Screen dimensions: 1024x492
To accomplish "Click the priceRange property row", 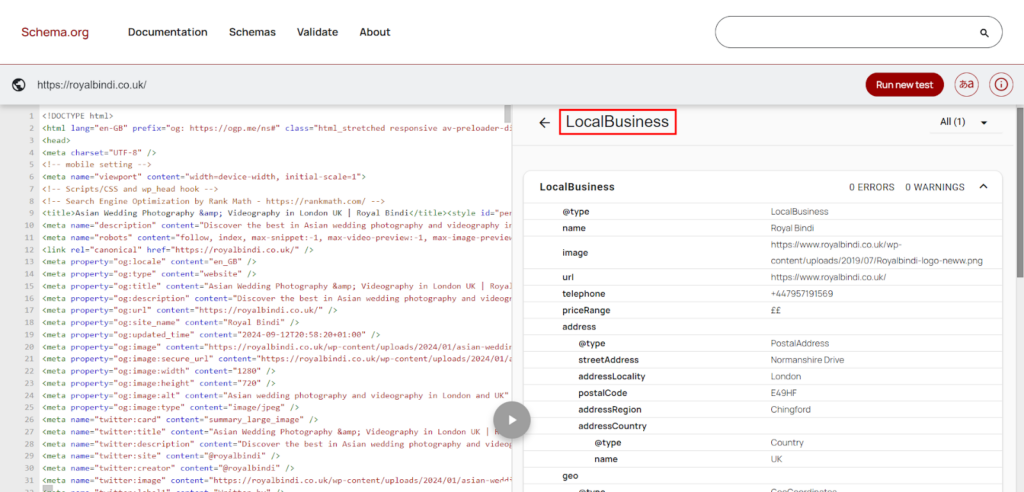I will pyautogui.click(x=764, y=310).
